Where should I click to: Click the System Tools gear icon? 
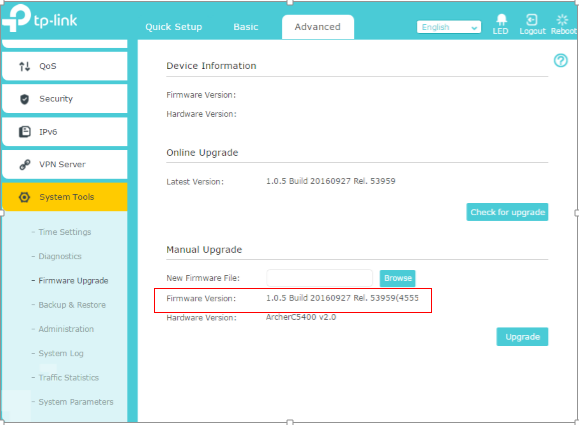coord(24,197)
